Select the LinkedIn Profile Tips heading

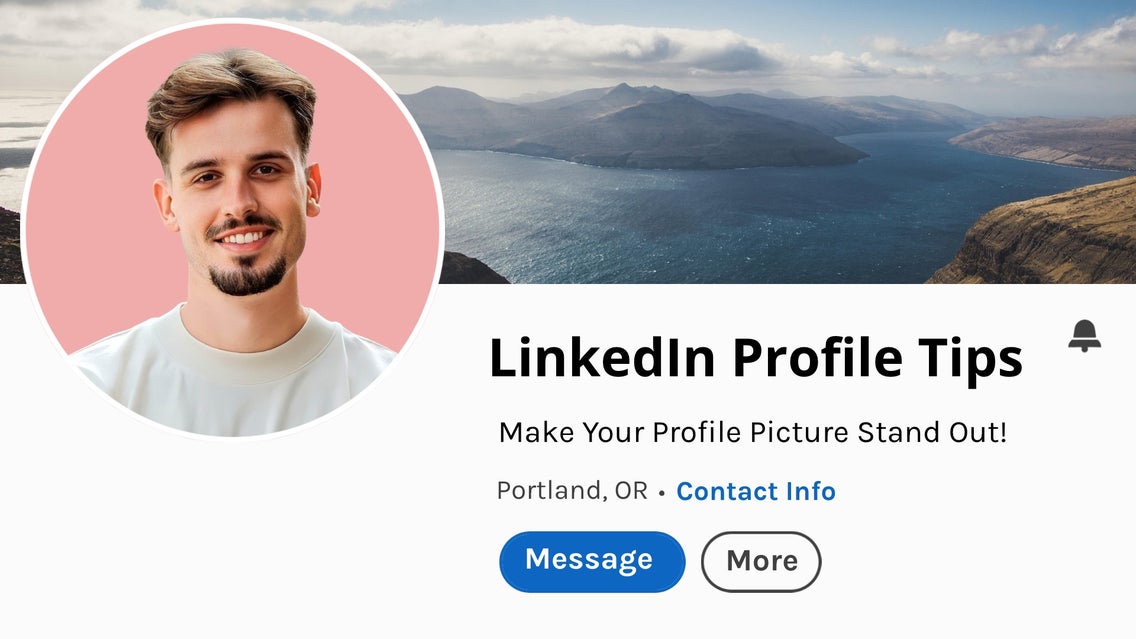[x=755, y=358]
